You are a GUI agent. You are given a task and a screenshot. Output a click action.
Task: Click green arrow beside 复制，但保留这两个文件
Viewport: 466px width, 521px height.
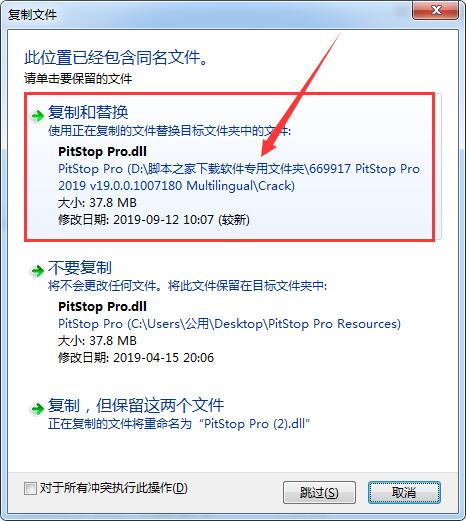(x=37, y=408)
